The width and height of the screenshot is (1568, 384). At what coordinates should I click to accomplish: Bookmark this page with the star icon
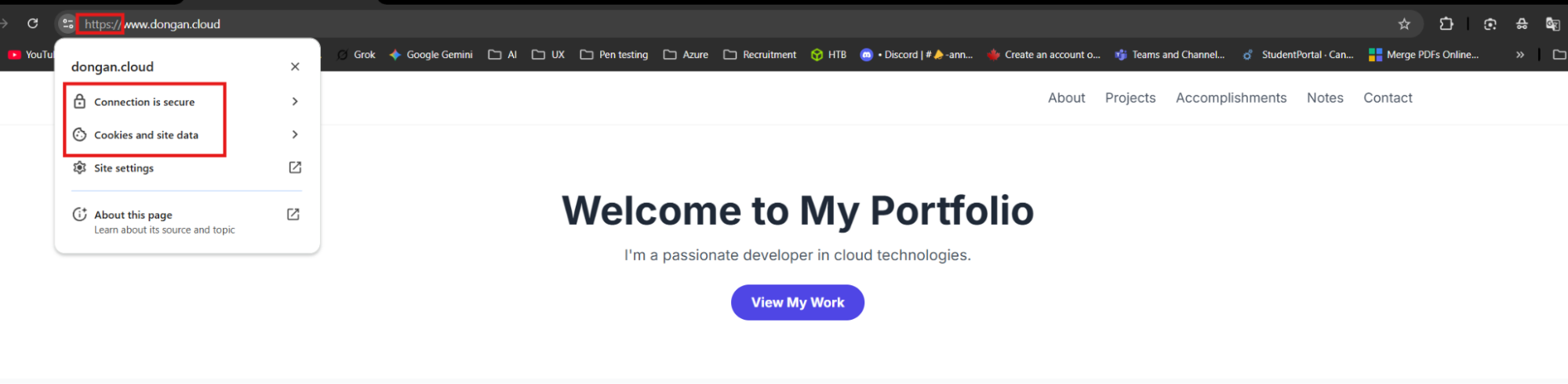(x=1404, y=24)
